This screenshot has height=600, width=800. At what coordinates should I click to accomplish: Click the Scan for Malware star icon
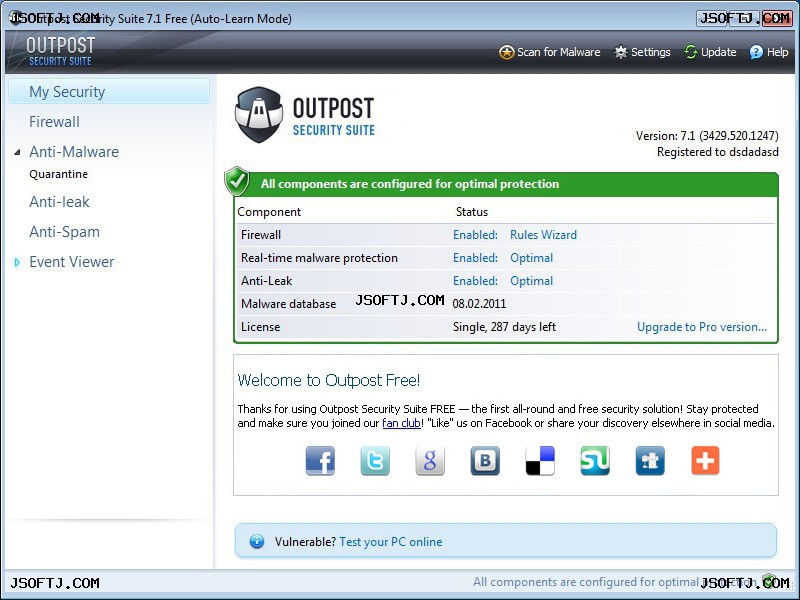tap(506, 52)
